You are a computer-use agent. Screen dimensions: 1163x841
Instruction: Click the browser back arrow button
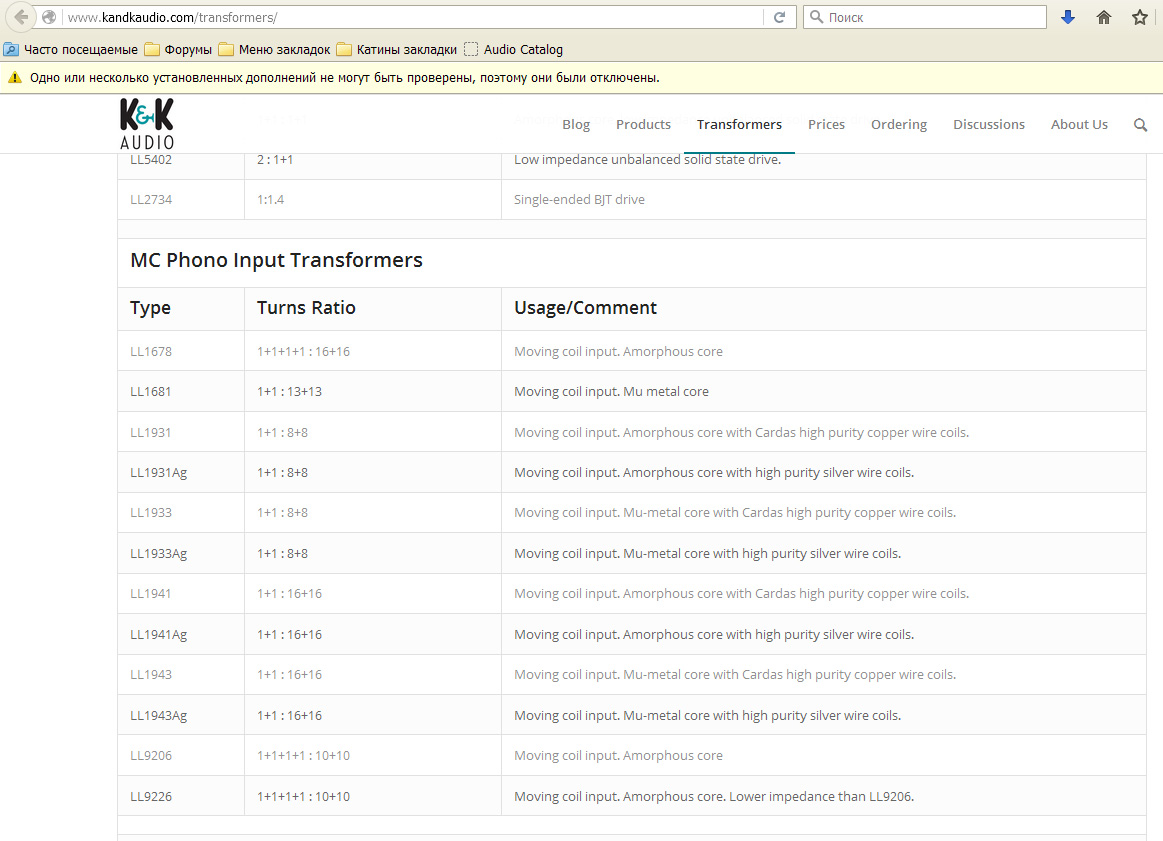coord(21,17)
